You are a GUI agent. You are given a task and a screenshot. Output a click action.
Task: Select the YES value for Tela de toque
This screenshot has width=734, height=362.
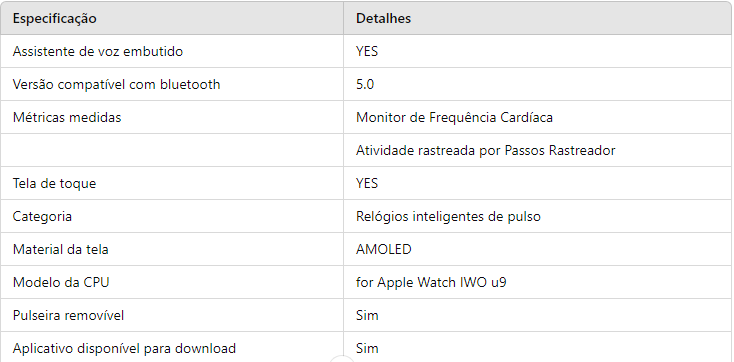point(367,183)
